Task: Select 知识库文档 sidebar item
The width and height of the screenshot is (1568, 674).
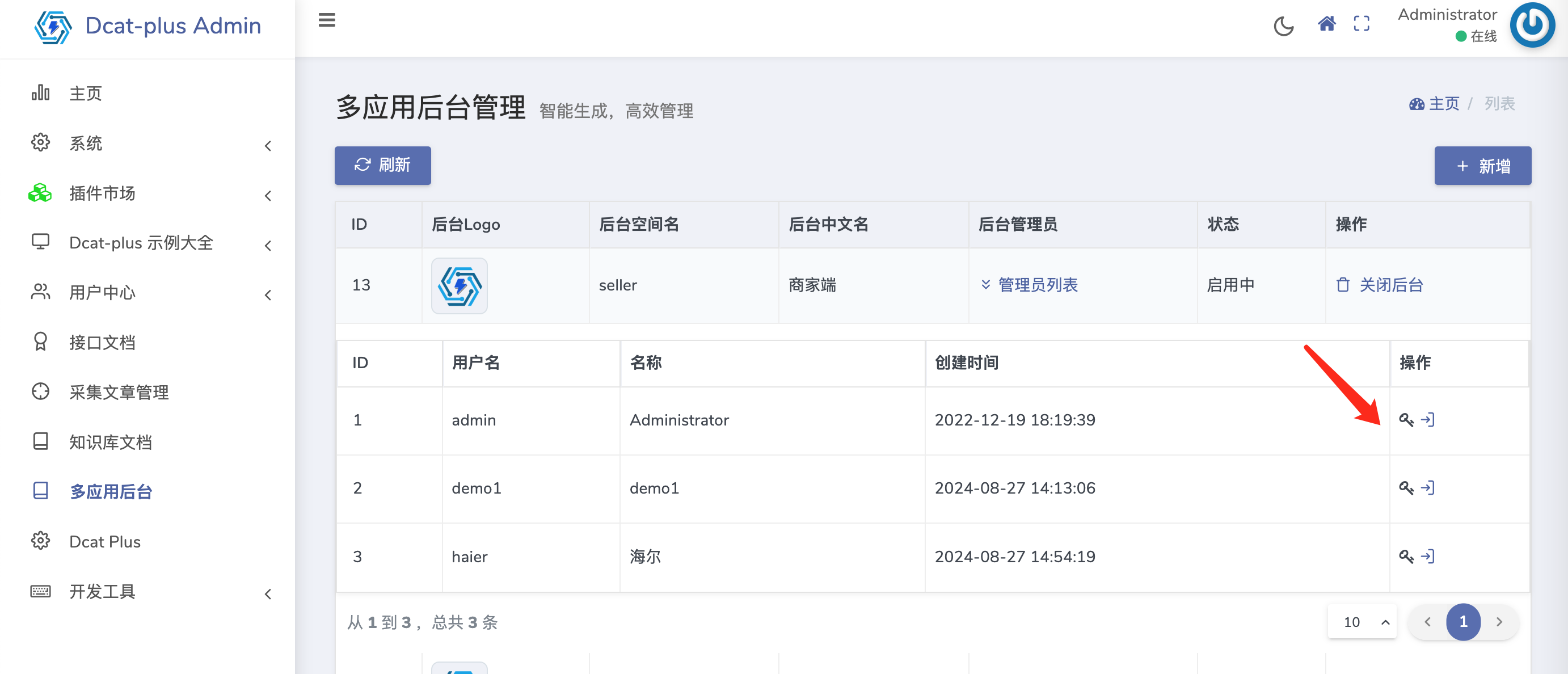Action: (x=110, y=442)
